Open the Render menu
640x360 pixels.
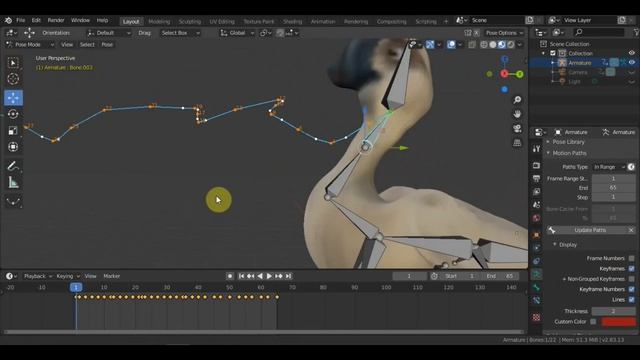[x=56, y=20]
